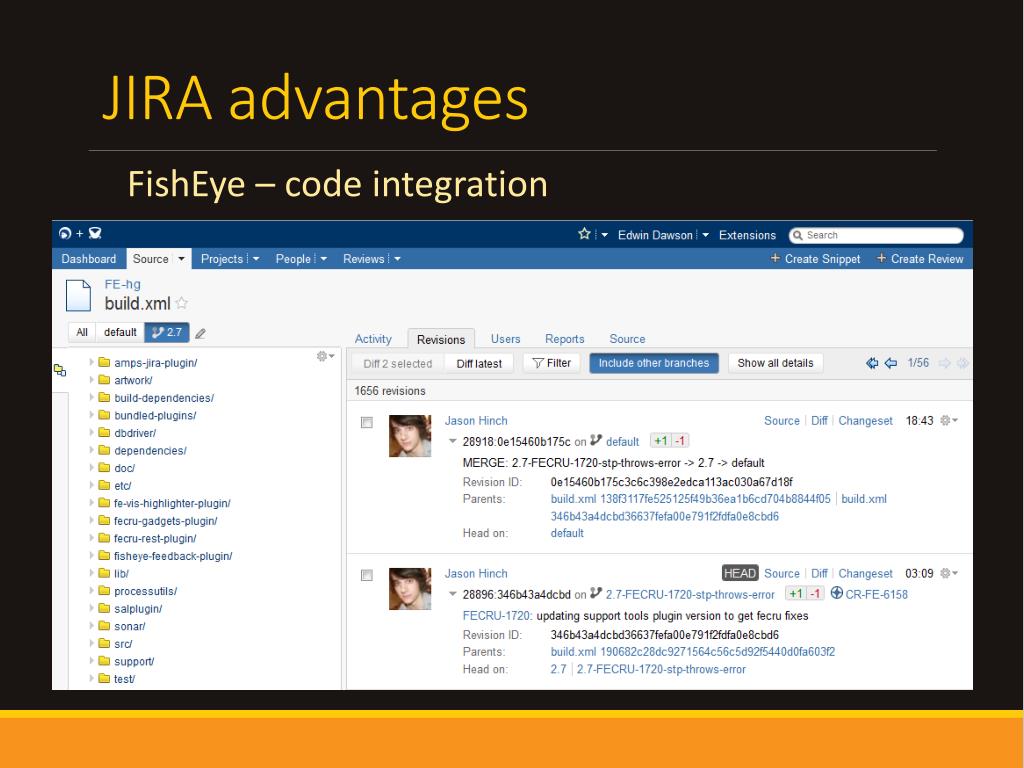Star the build.xml file
The width and height of the screenshot is (1024, 768).
coord(182,303)
